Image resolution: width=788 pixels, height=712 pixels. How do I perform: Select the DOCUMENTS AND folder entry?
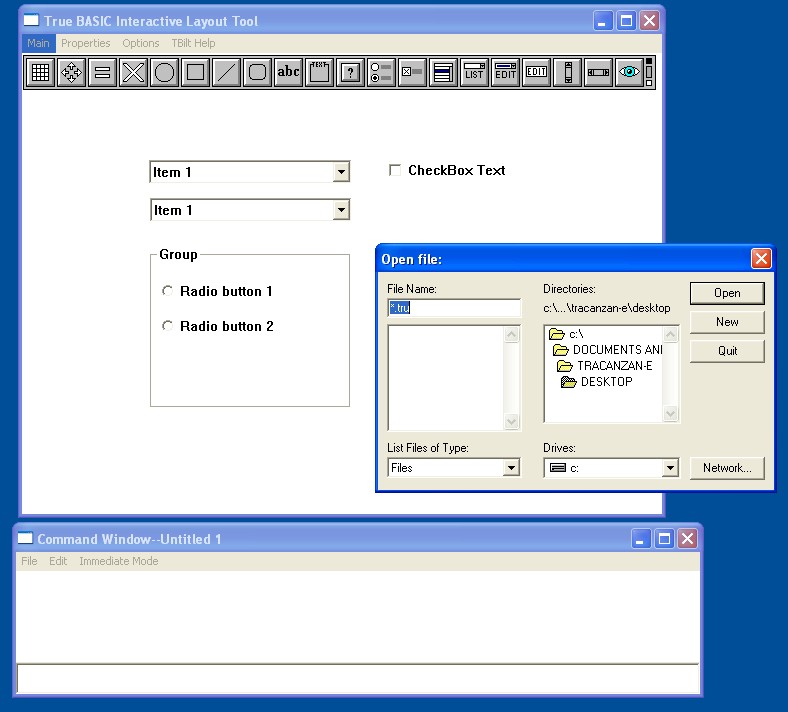click(608, 350)
